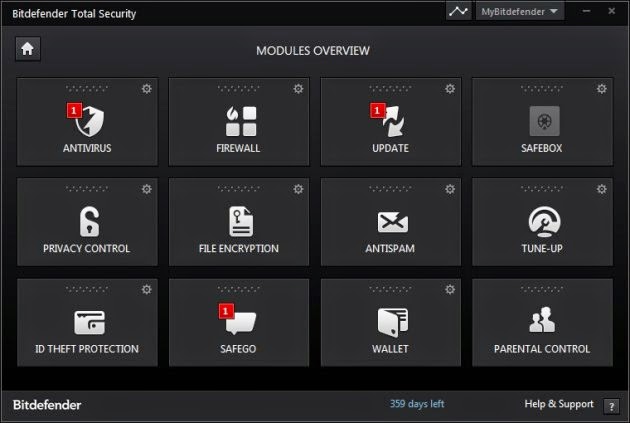The height and width of the screenshot is (423, 630).
Task: Open Antispam settings gear
Action: pyautogui.click(x=450, y=189)
